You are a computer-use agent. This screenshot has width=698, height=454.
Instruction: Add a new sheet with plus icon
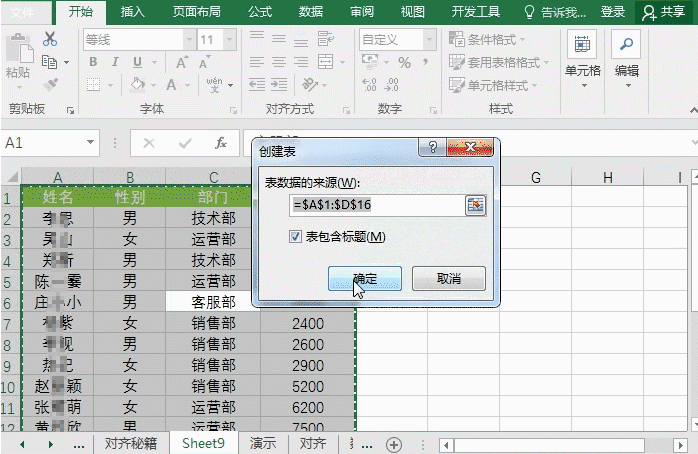(394, 444)
